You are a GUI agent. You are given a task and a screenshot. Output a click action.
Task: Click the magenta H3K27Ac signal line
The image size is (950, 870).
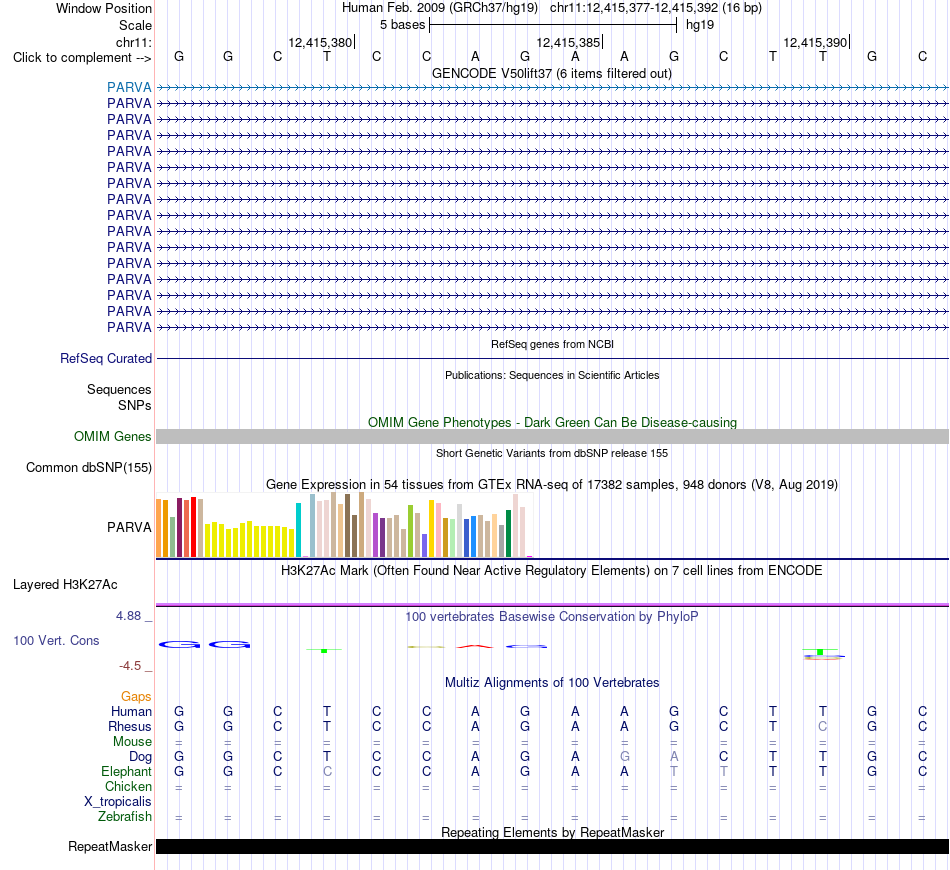click(x=552, y=605)
